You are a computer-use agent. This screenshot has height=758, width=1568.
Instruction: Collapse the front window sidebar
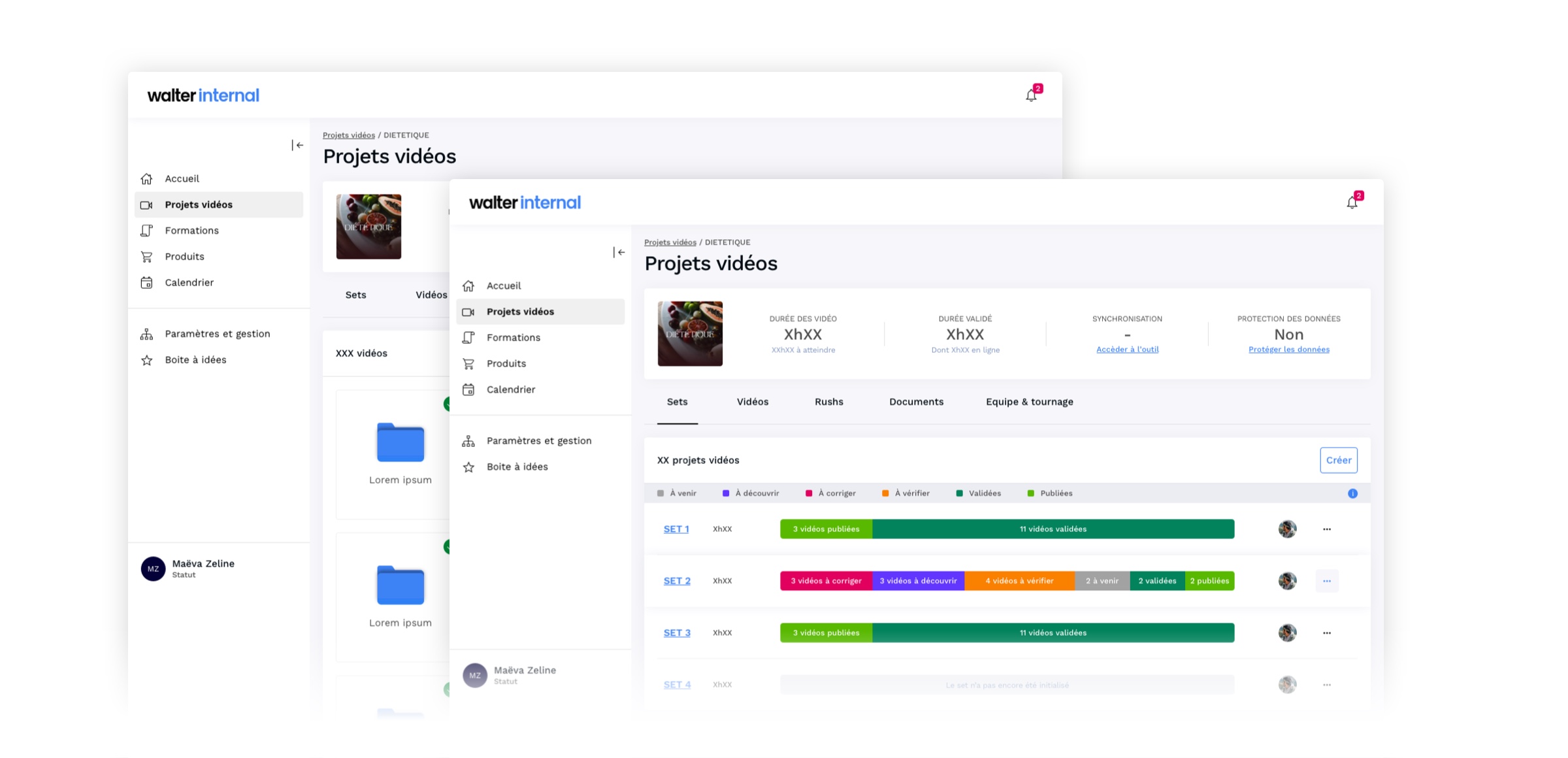click(x=619, y=252)
